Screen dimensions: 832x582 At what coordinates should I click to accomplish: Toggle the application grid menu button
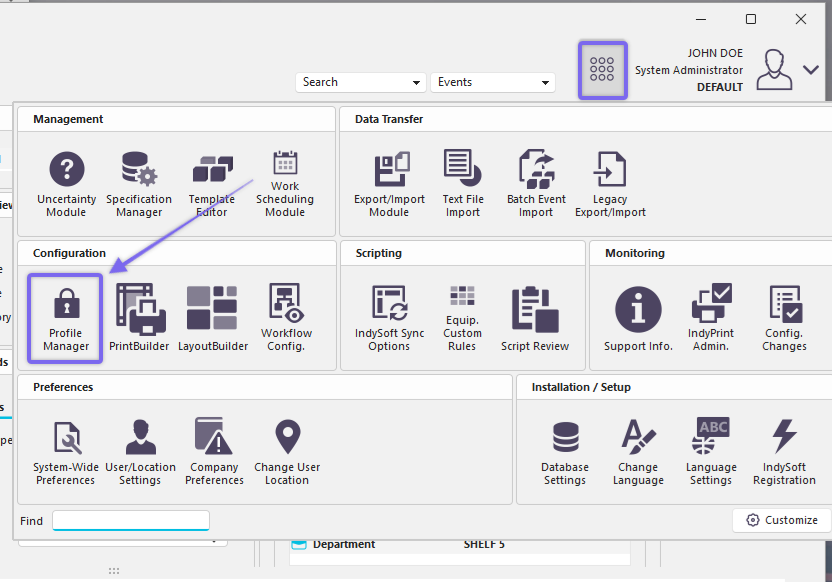point(602,70)
